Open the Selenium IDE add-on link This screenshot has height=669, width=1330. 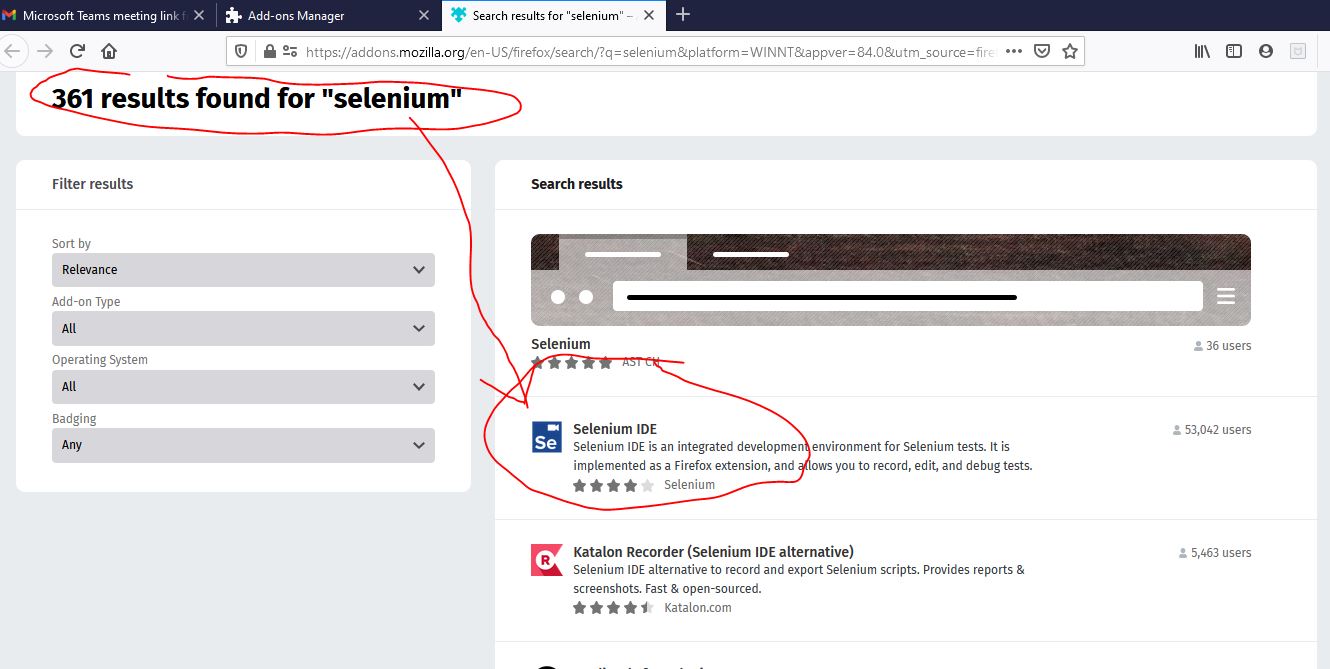[x=615, y=429]
